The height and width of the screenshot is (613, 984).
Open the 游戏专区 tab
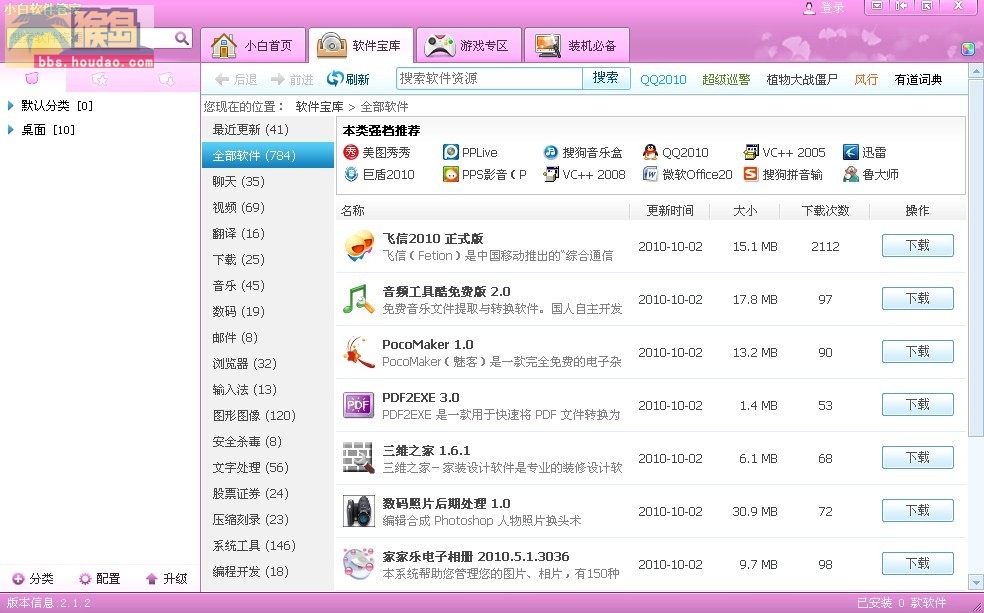click(468, 46)
